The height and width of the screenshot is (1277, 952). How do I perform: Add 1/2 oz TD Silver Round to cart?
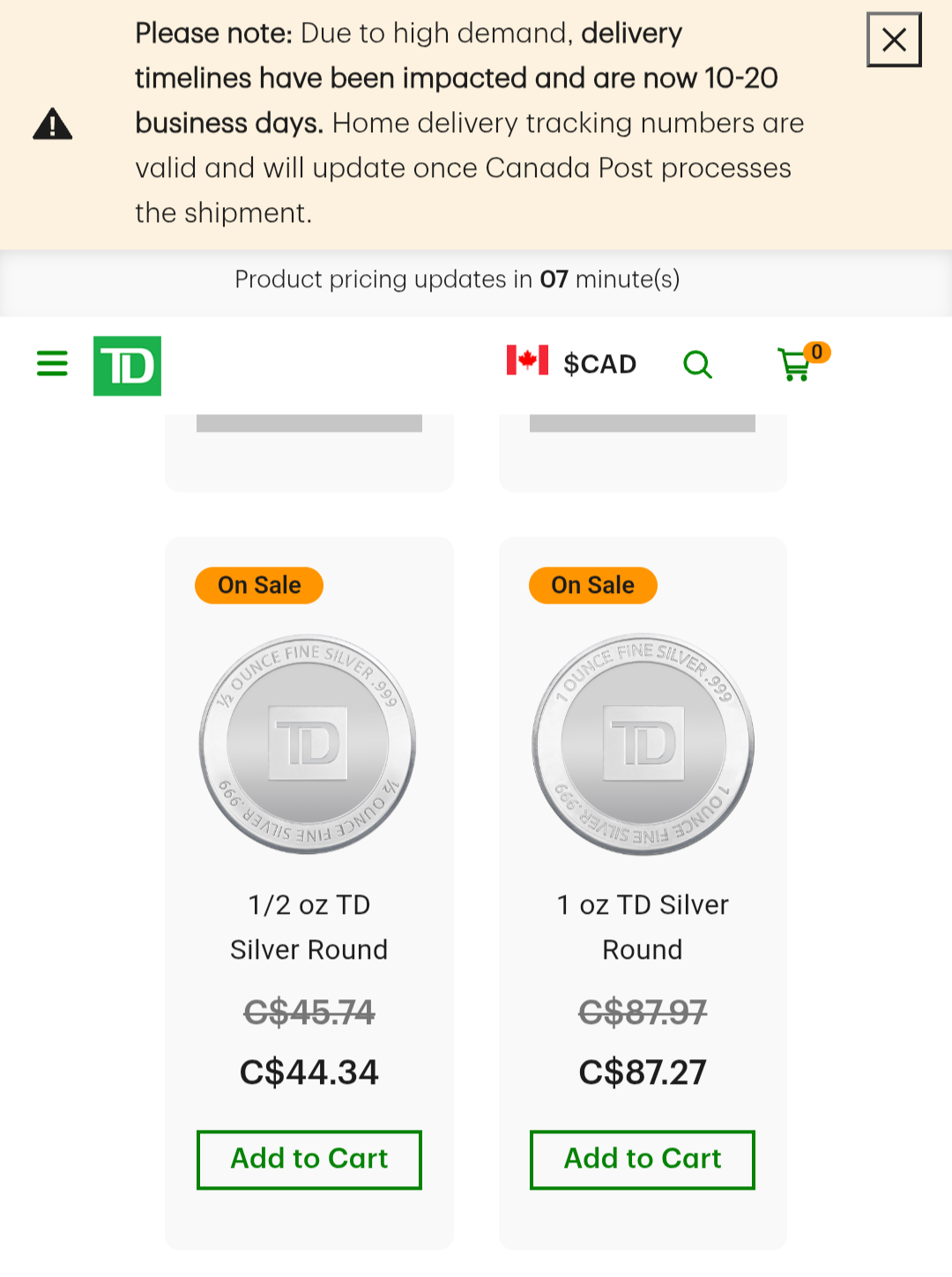[309, 1160]
